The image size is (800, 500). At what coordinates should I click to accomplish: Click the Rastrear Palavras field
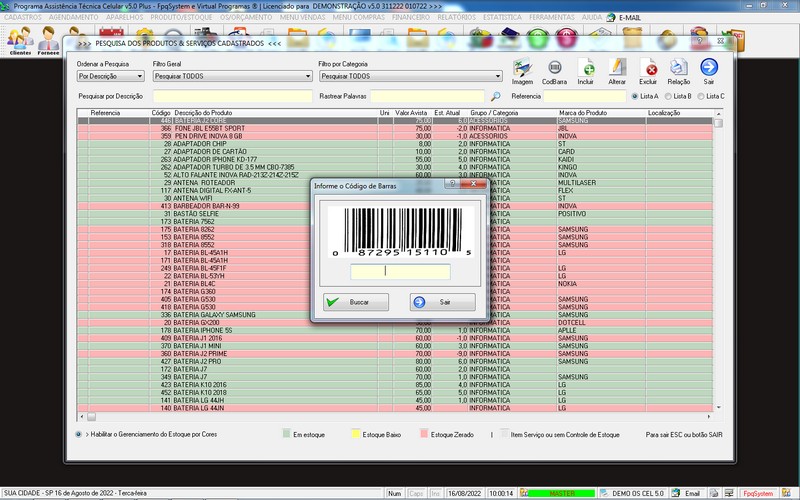click(427, 96)
